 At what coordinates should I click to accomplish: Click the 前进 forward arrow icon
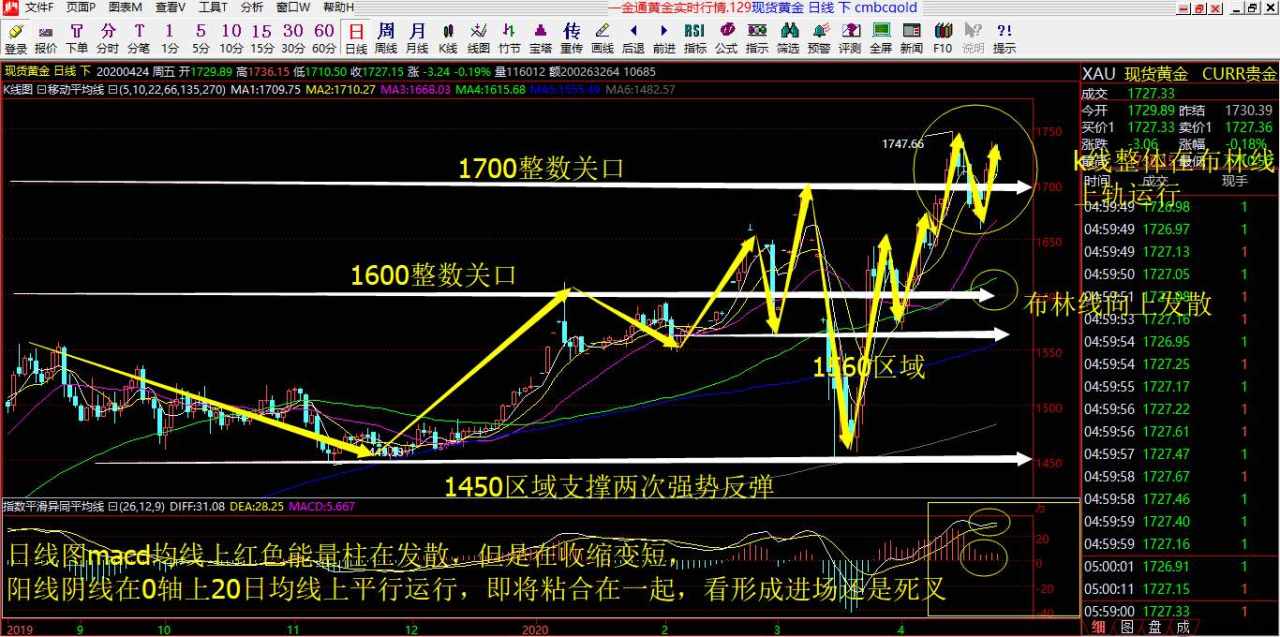tap(664, 38)
